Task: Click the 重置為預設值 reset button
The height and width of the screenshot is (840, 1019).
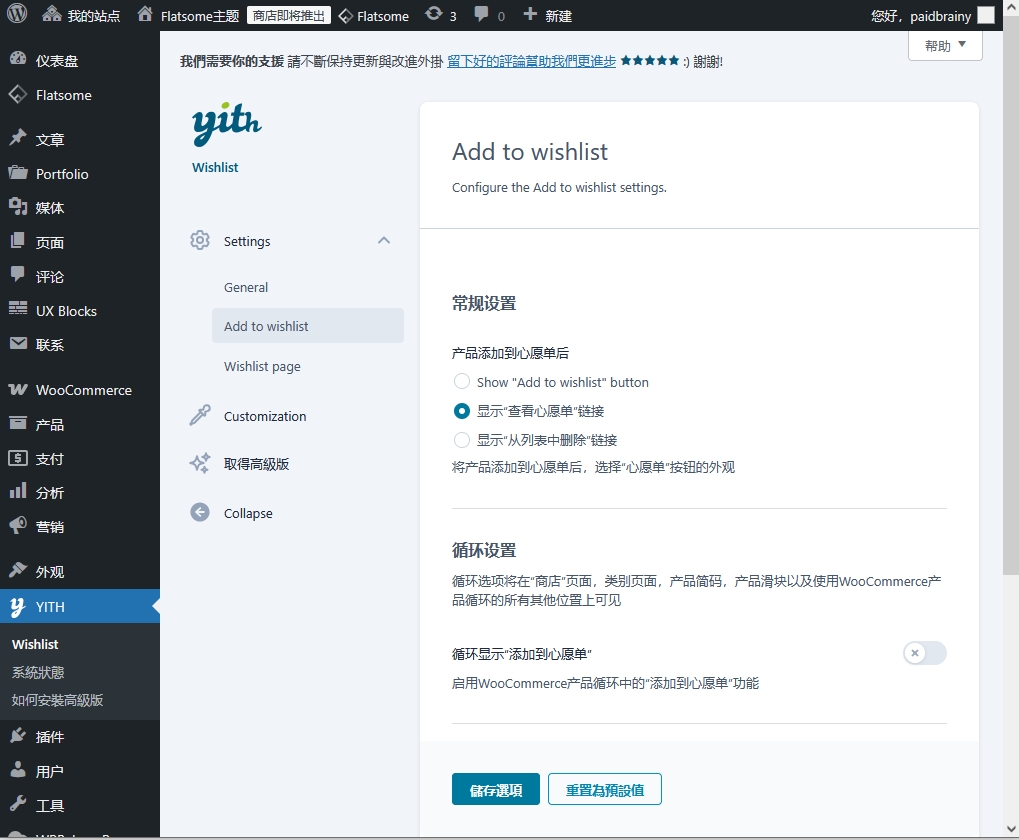Action: click(x=605, y=789)
